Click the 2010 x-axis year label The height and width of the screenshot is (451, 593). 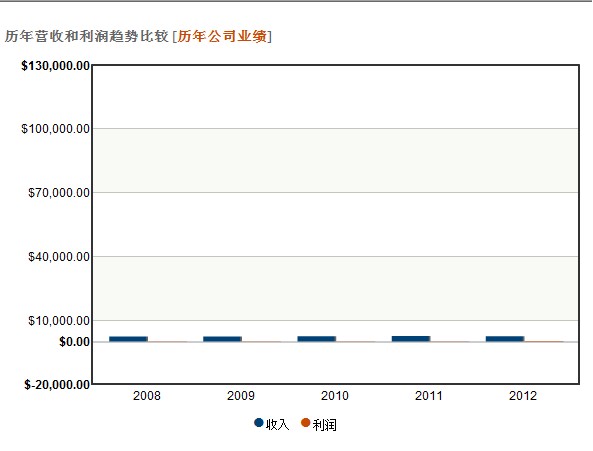tap(335, 396)
